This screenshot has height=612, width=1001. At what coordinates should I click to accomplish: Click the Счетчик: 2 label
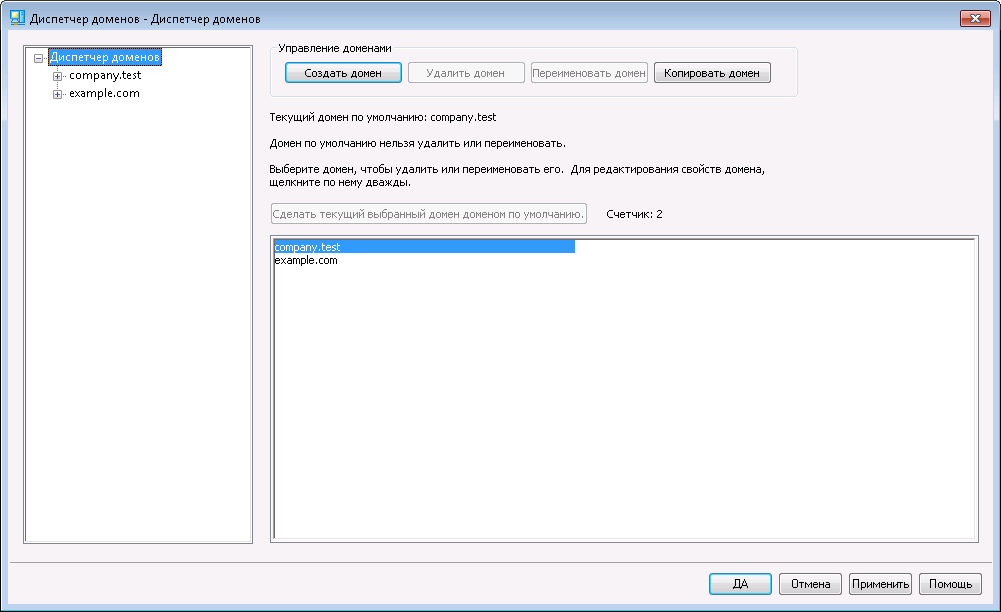click(x=635, y=214)
